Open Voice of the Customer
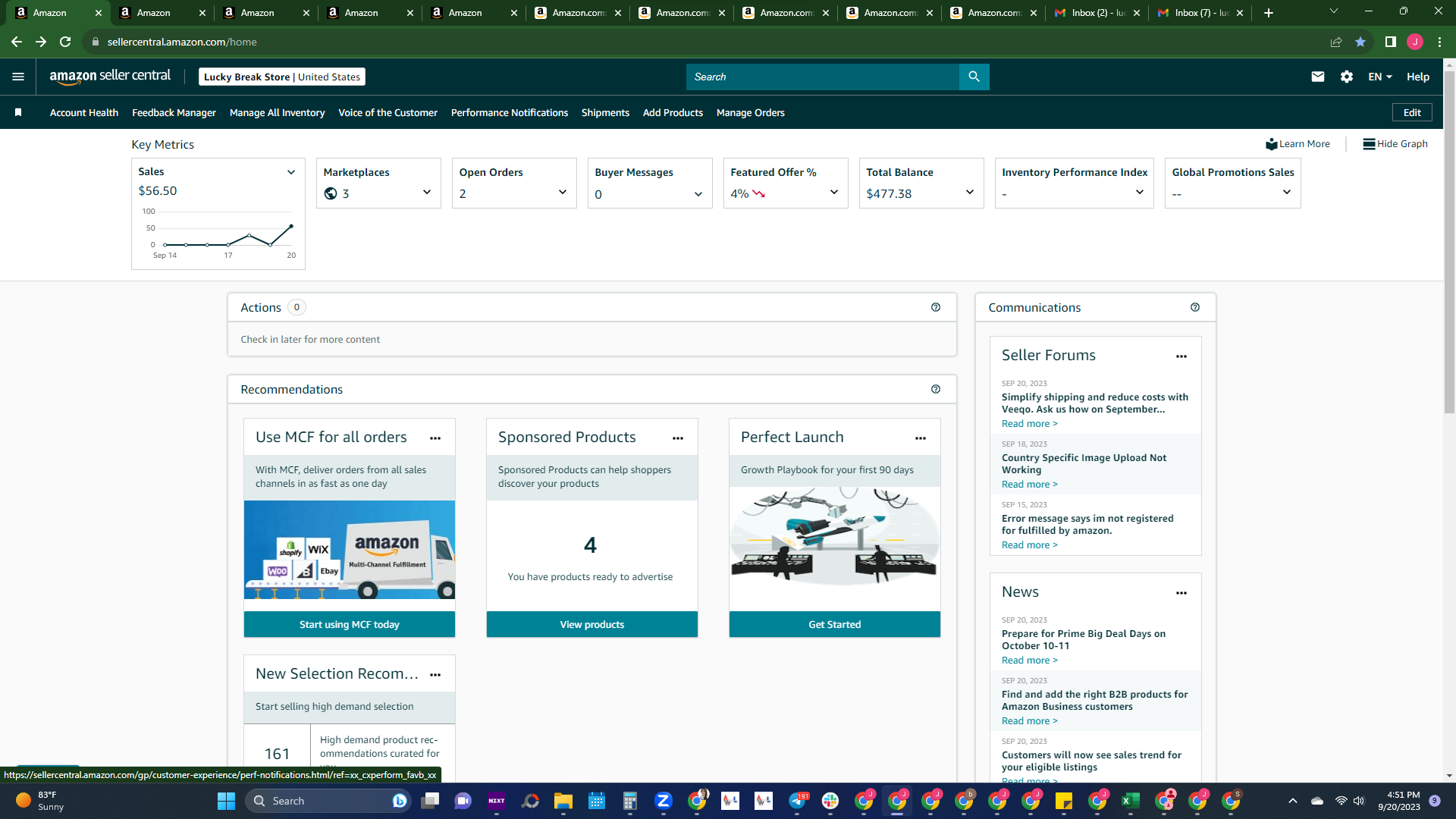 click(388, 112)
